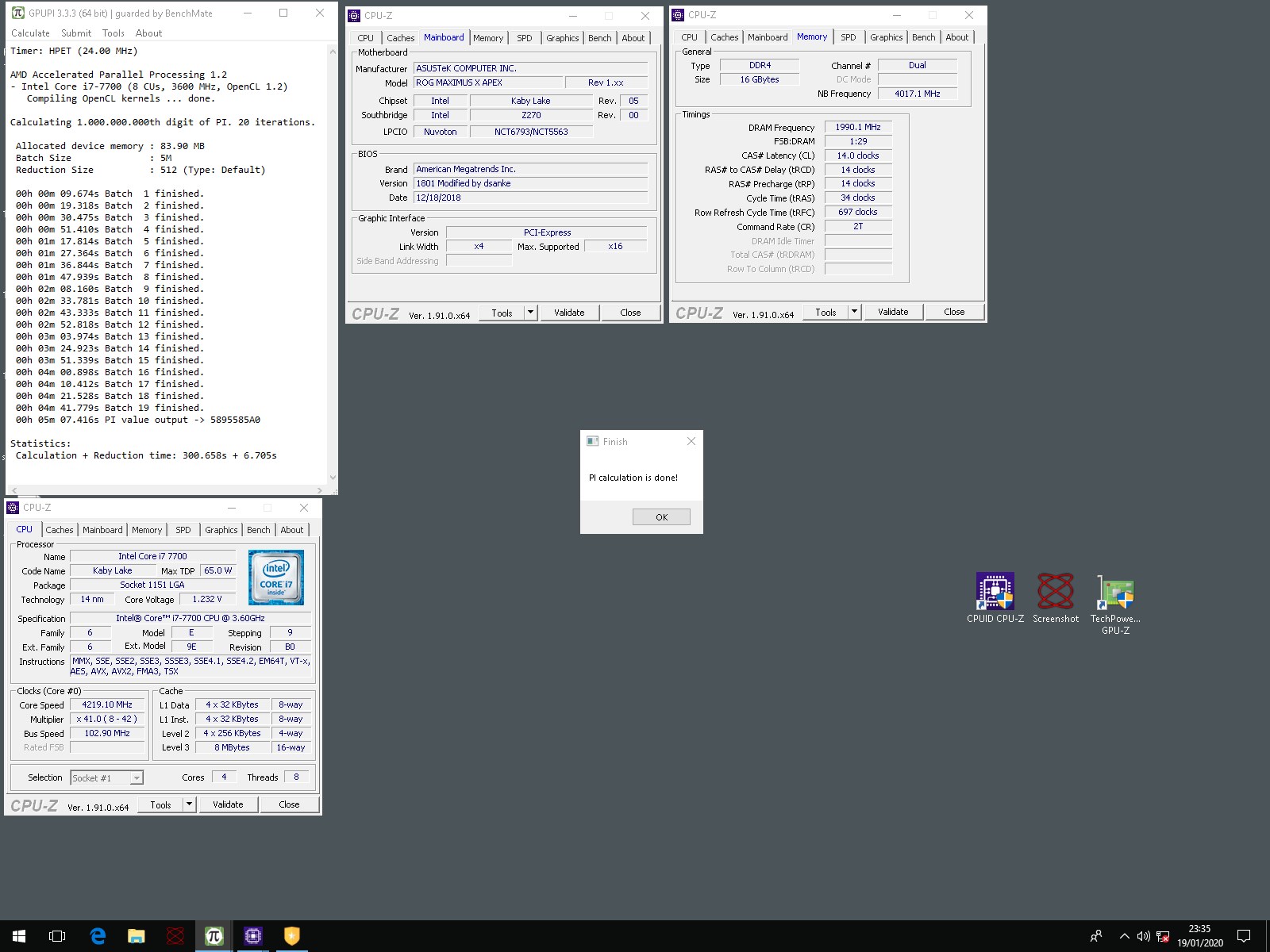Viewport: 1270px width, 952px height.
Task: Click the network status tray icon
Action: (1163, 936)
